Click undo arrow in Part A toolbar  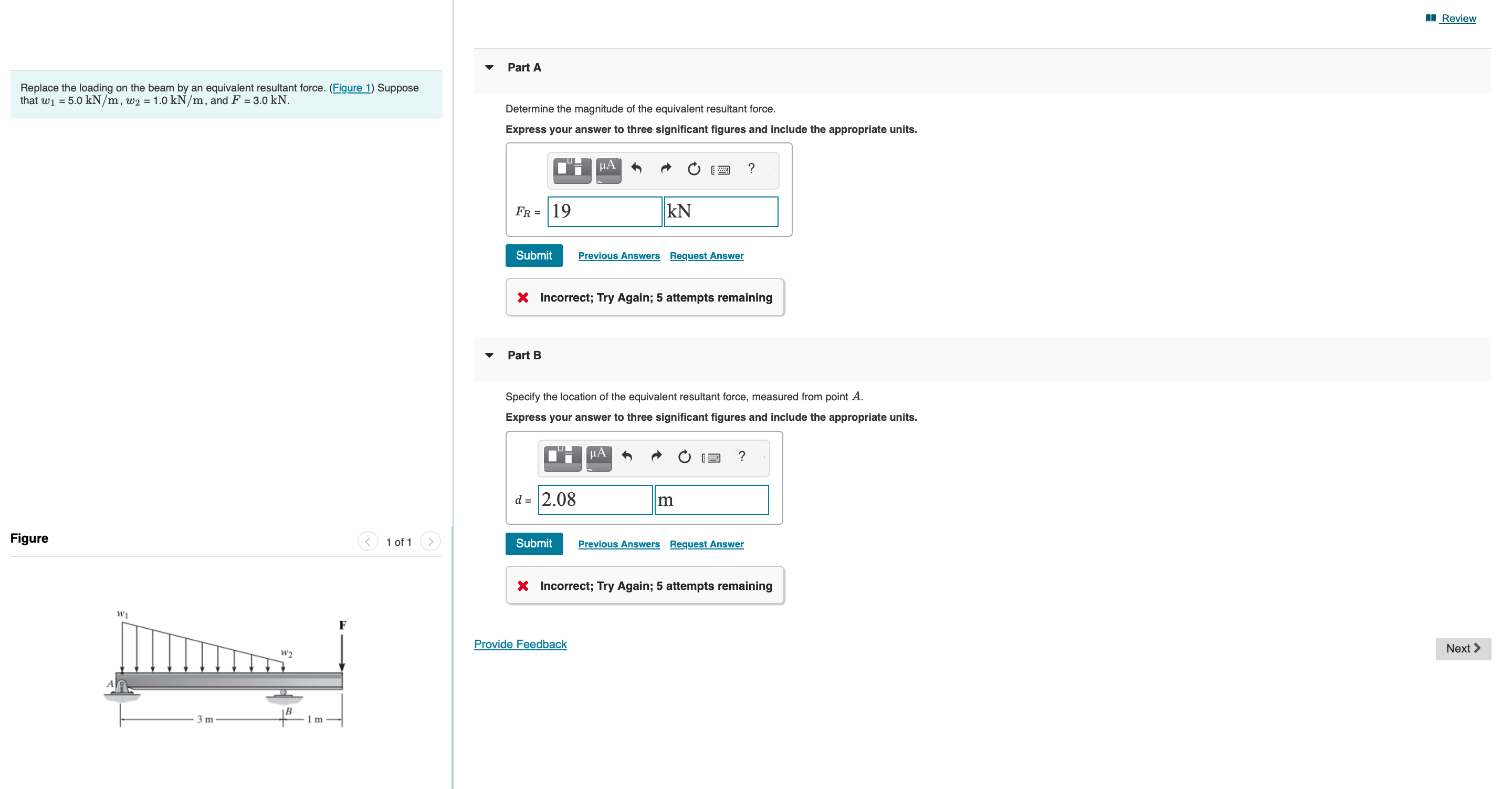[x=636, y=169]
